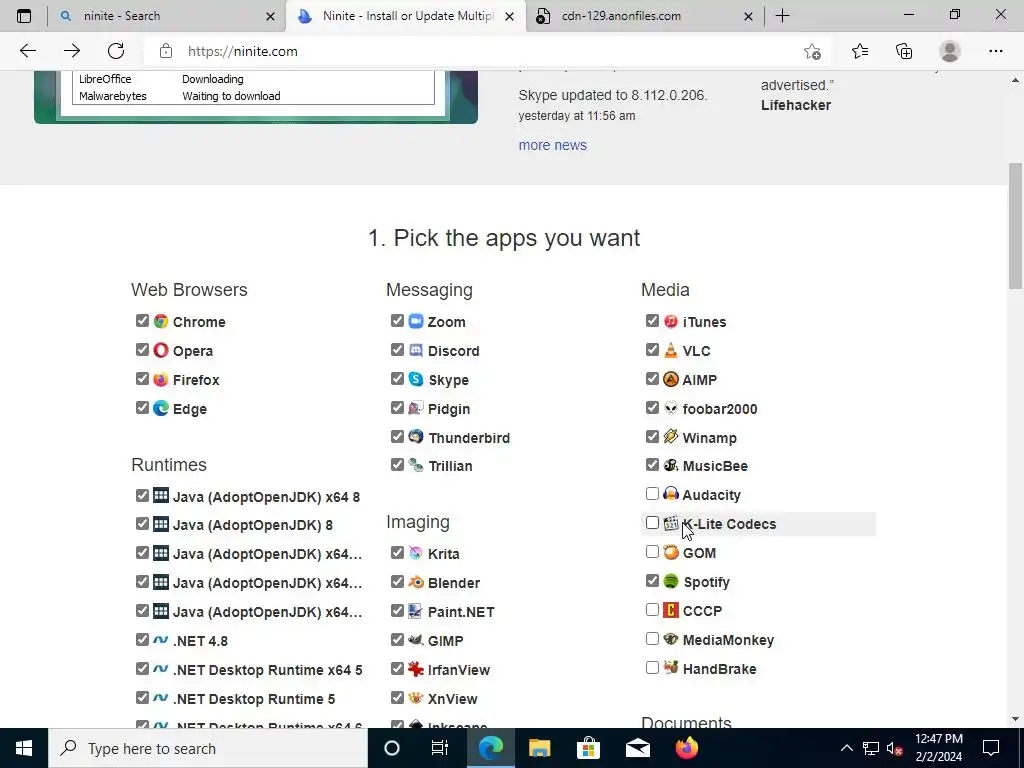Uncheck the Chrome checkbox
This screenshot has width=1024, height=768.
click(142, 321)
